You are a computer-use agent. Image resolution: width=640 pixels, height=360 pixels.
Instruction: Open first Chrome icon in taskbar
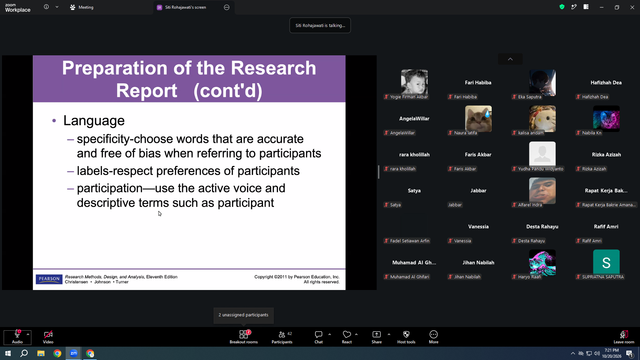point(57,353)
